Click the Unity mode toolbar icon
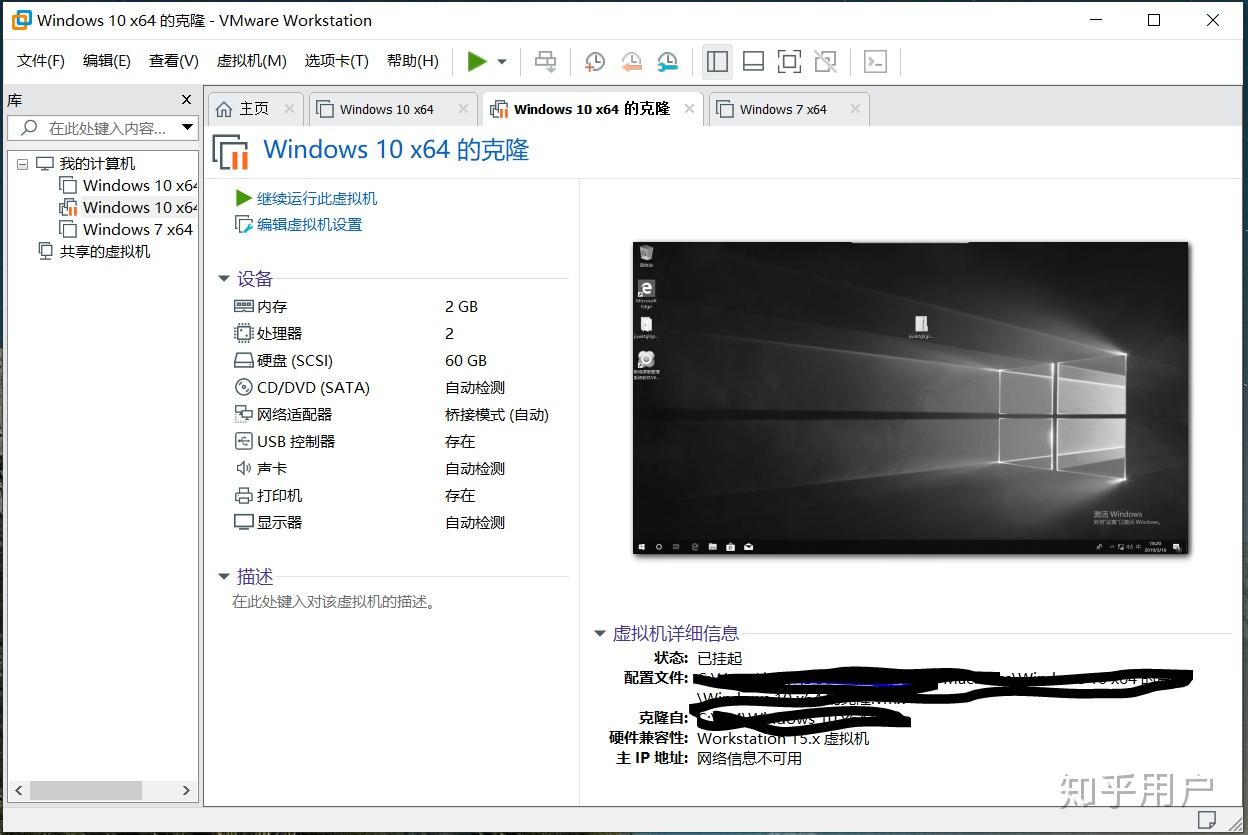 (x=825, y=62)
